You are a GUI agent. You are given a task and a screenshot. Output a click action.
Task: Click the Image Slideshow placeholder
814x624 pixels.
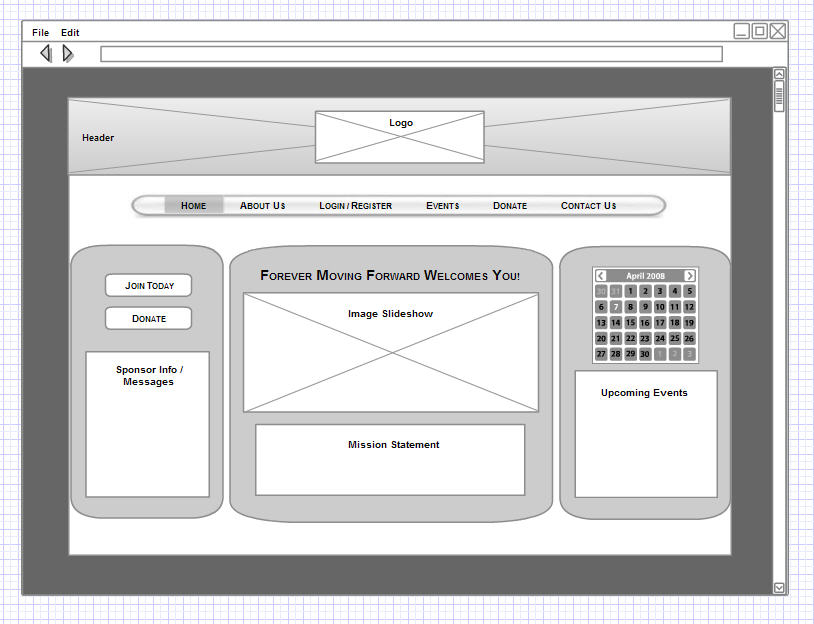(x=391, y=352)
